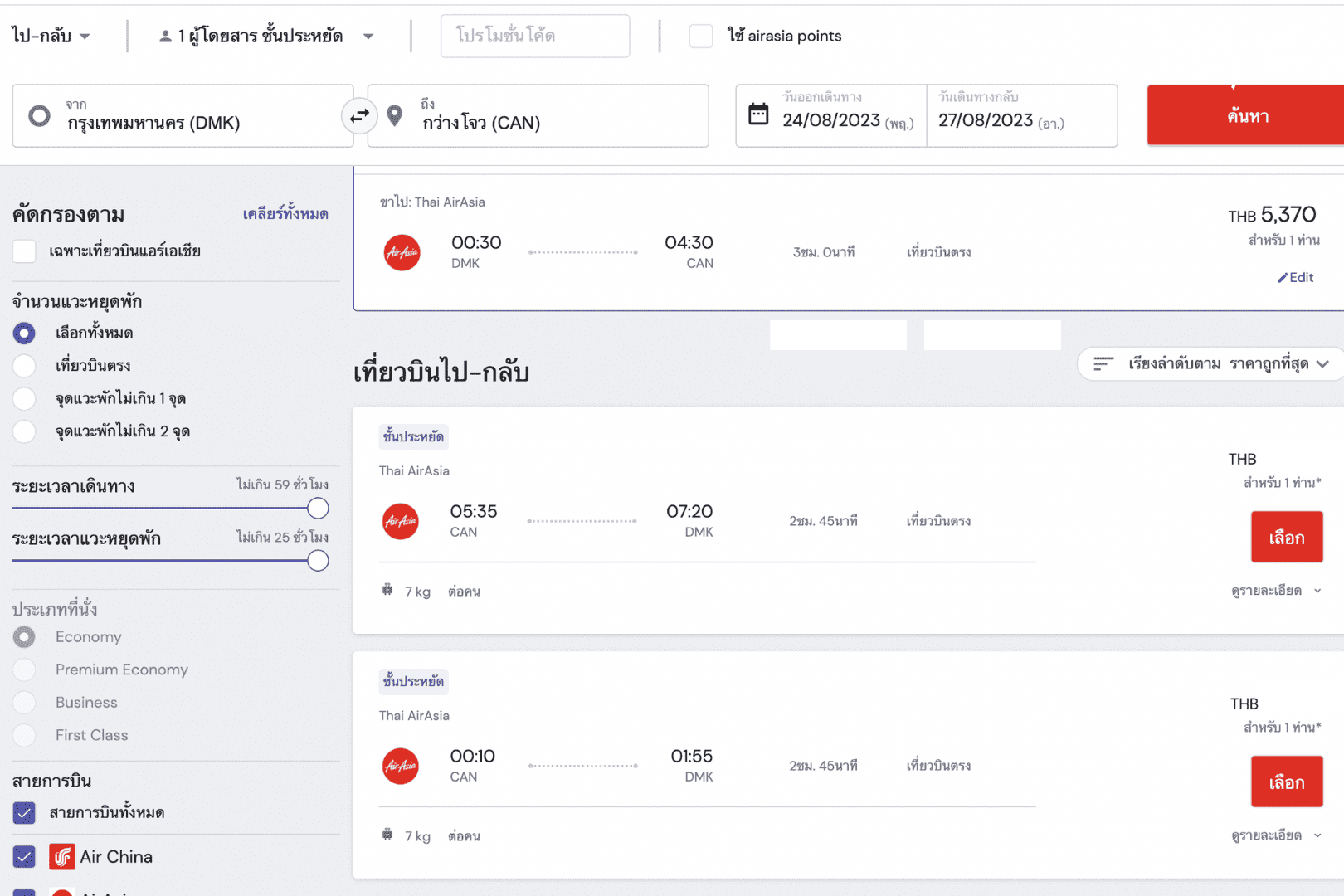Select the 00:10 CAN to DMK flight

pos(1287,782)
